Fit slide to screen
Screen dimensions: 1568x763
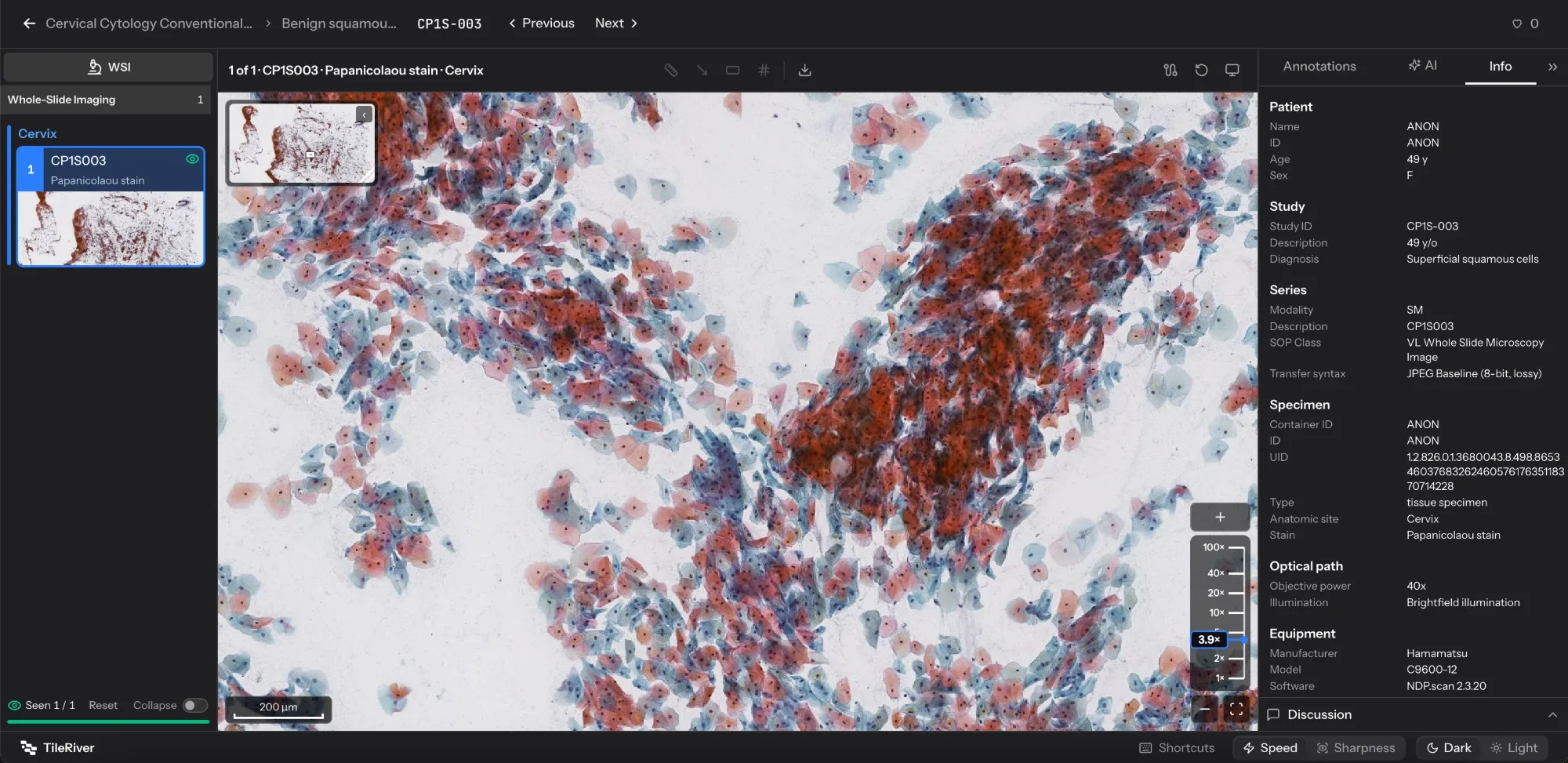click(x=1236, y=710)
